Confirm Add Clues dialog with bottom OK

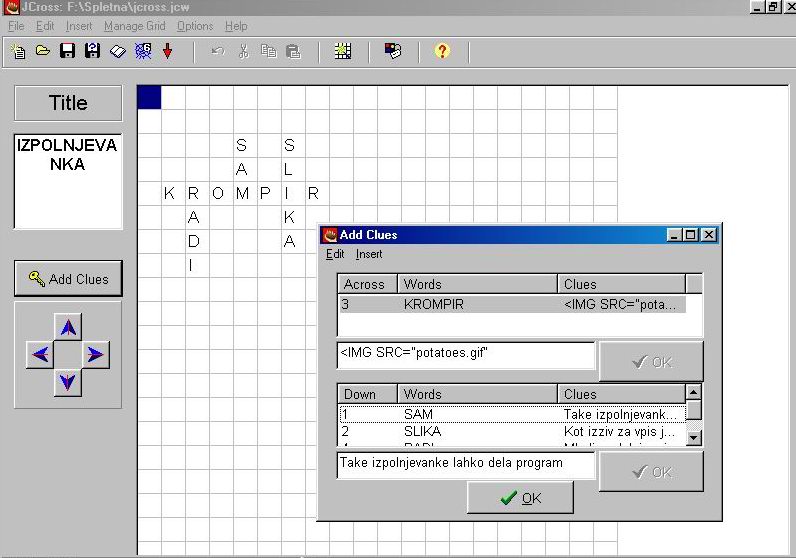[x=520, y=498]
